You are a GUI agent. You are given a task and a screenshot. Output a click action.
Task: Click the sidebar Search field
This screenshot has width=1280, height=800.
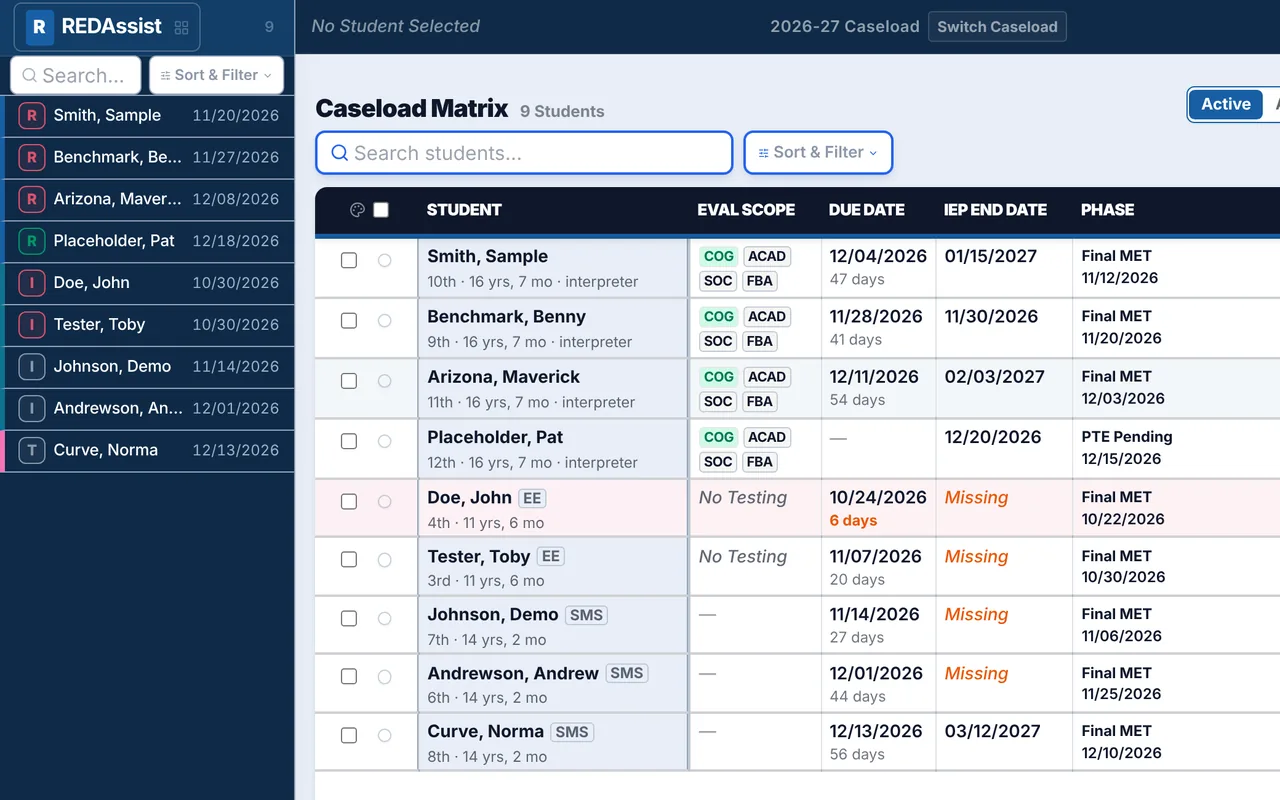76,75
